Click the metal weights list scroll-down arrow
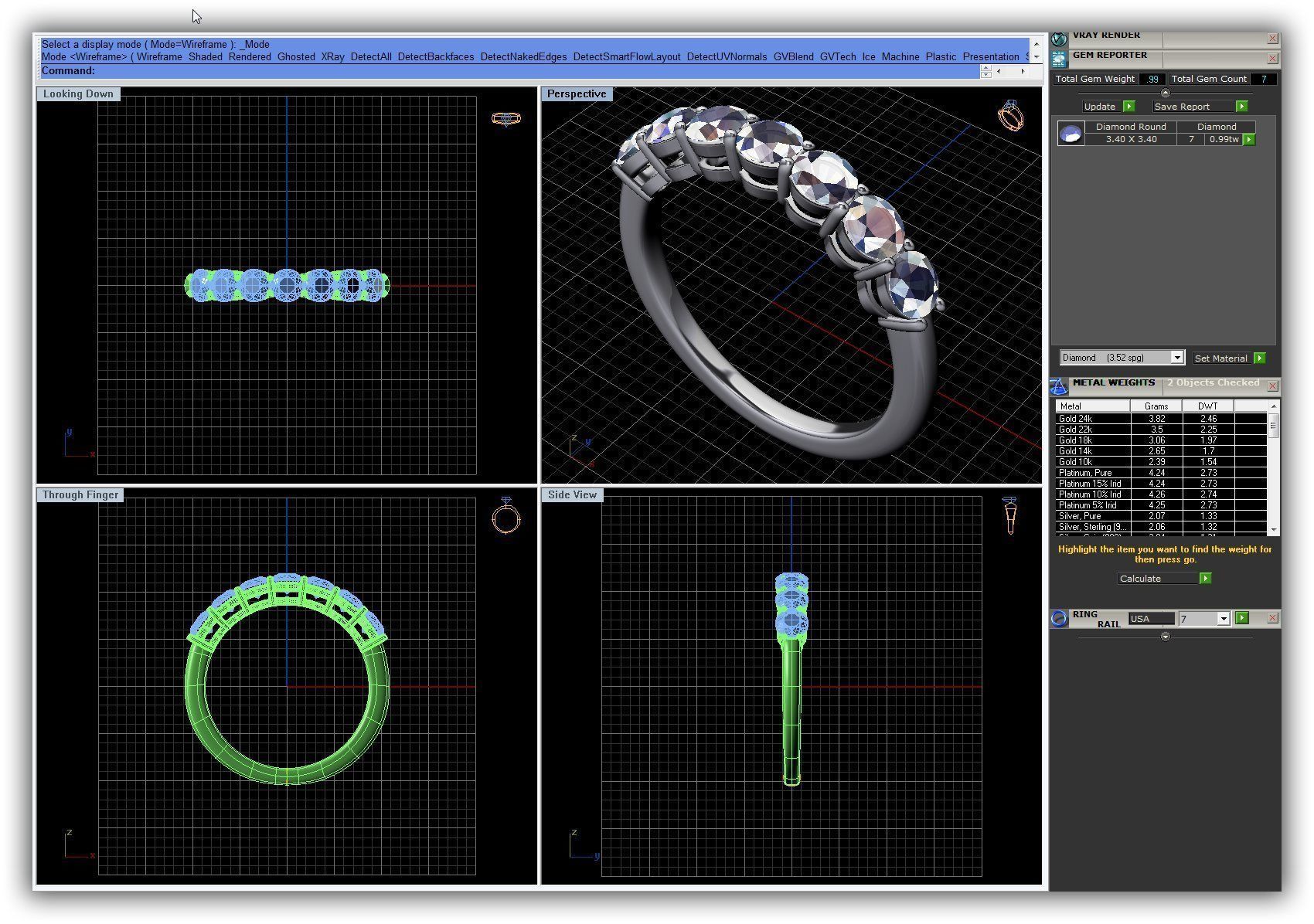Screen dimensions: 1314x924 [x=1273, y=530]
